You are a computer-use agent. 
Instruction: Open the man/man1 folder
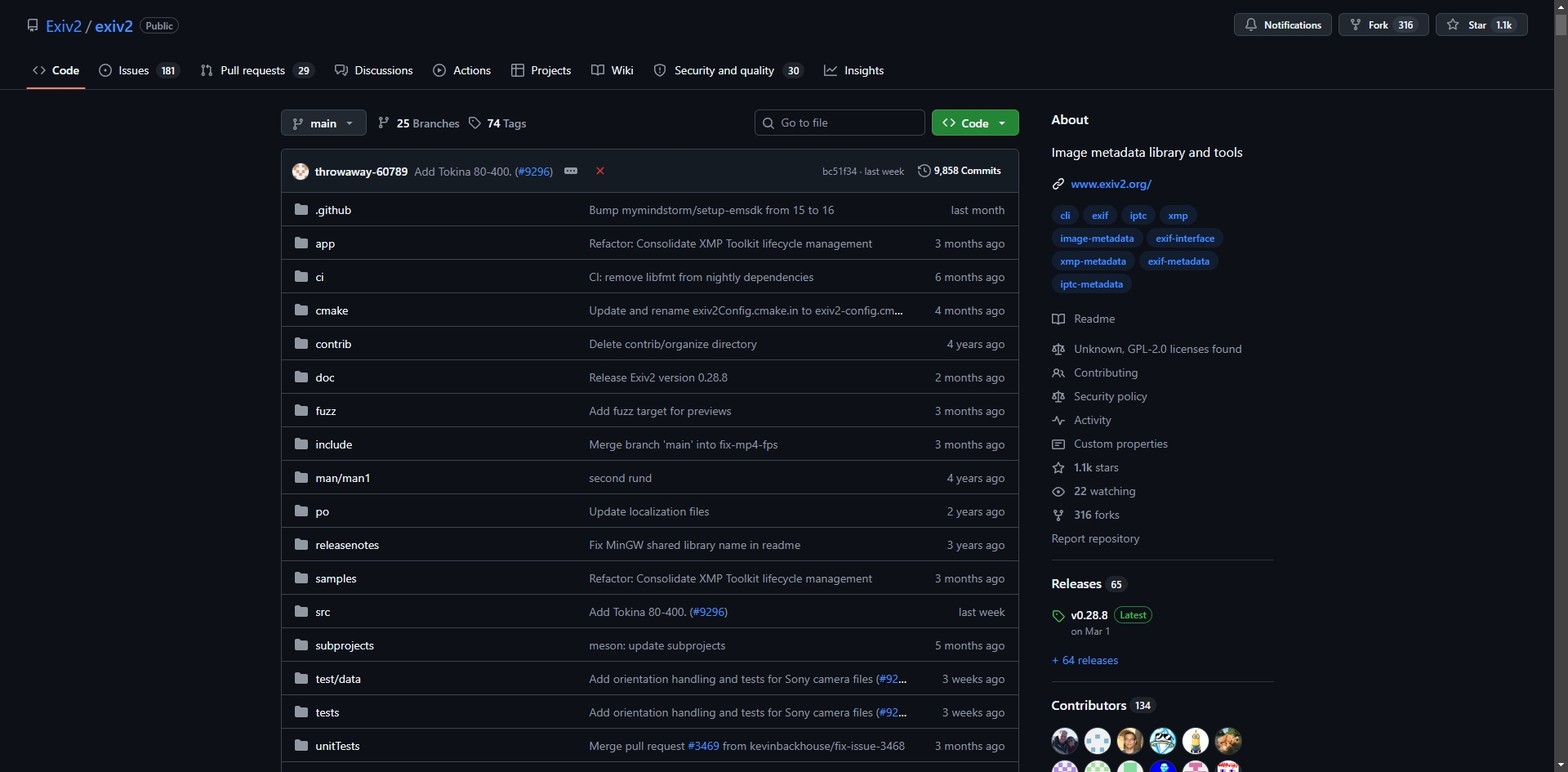[x=342, y=478]
